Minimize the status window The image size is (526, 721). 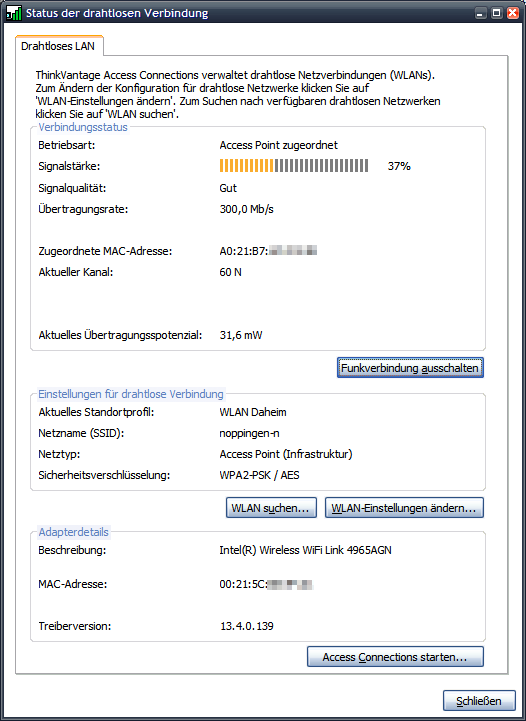[480, 13]
